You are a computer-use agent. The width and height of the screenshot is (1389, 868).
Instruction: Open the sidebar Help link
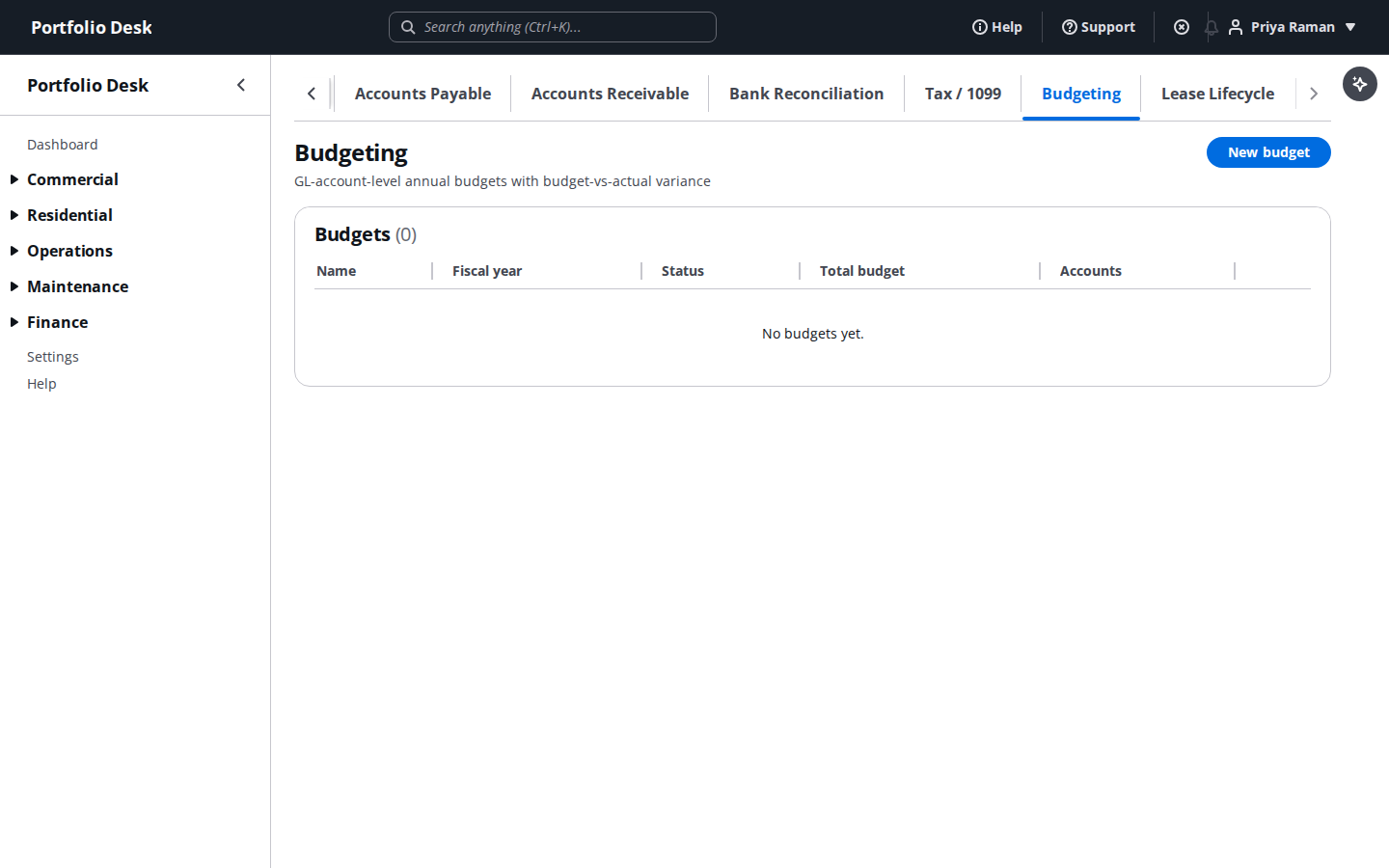(x=41, y=384)
